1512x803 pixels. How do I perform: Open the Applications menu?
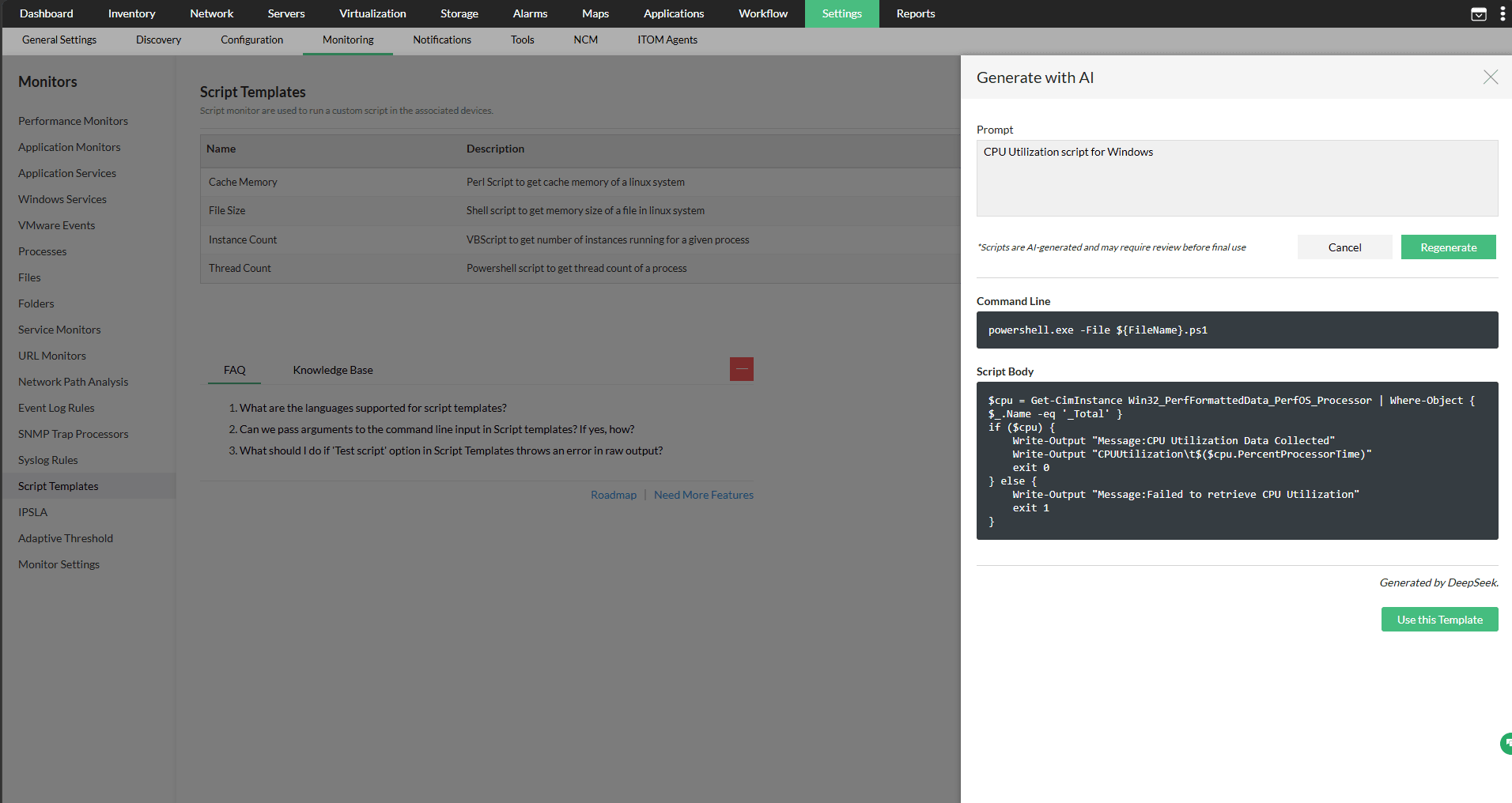pos(674,13)
